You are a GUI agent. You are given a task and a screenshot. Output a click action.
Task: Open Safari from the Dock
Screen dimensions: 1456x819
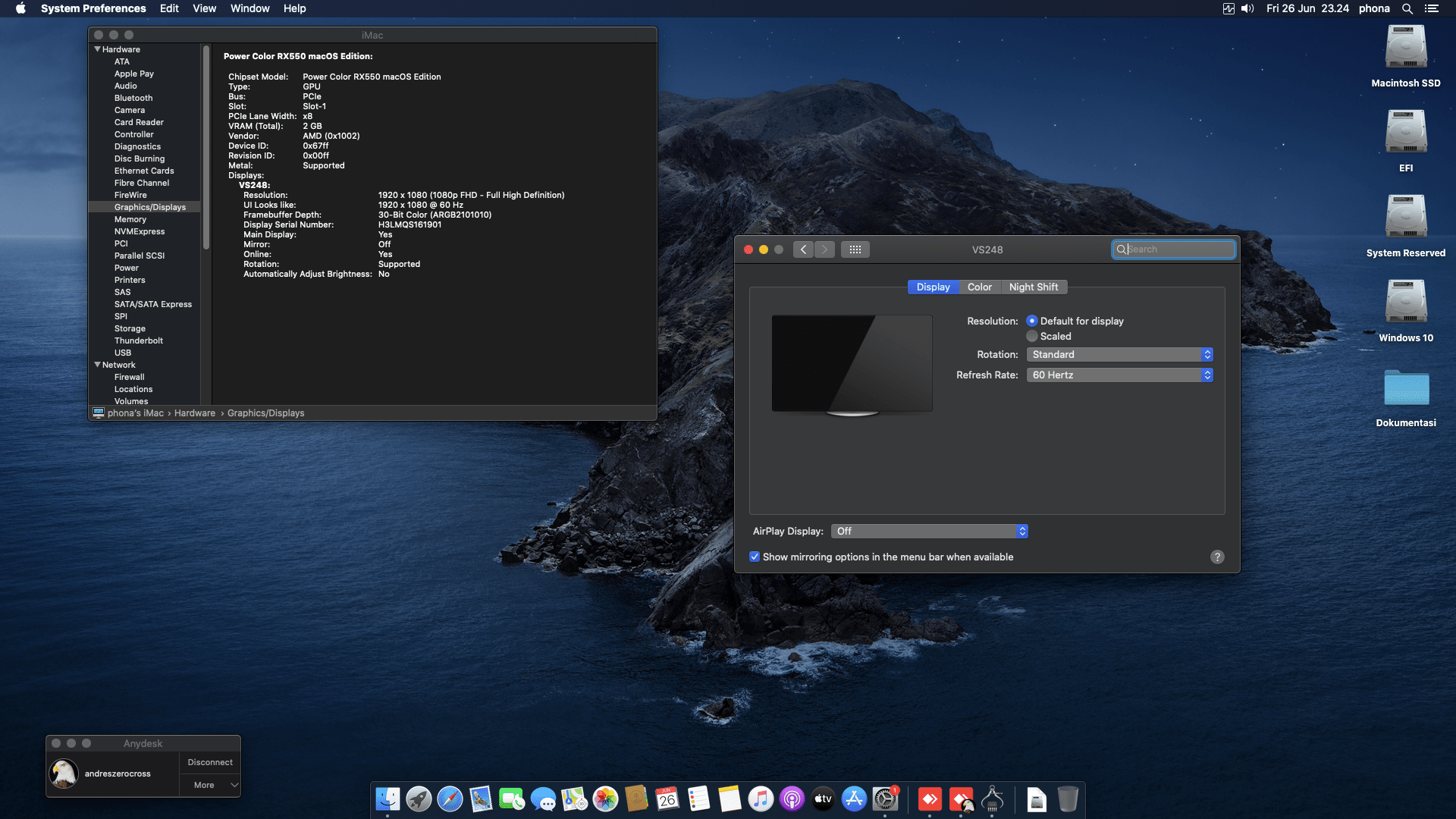(x=450, y=799)
